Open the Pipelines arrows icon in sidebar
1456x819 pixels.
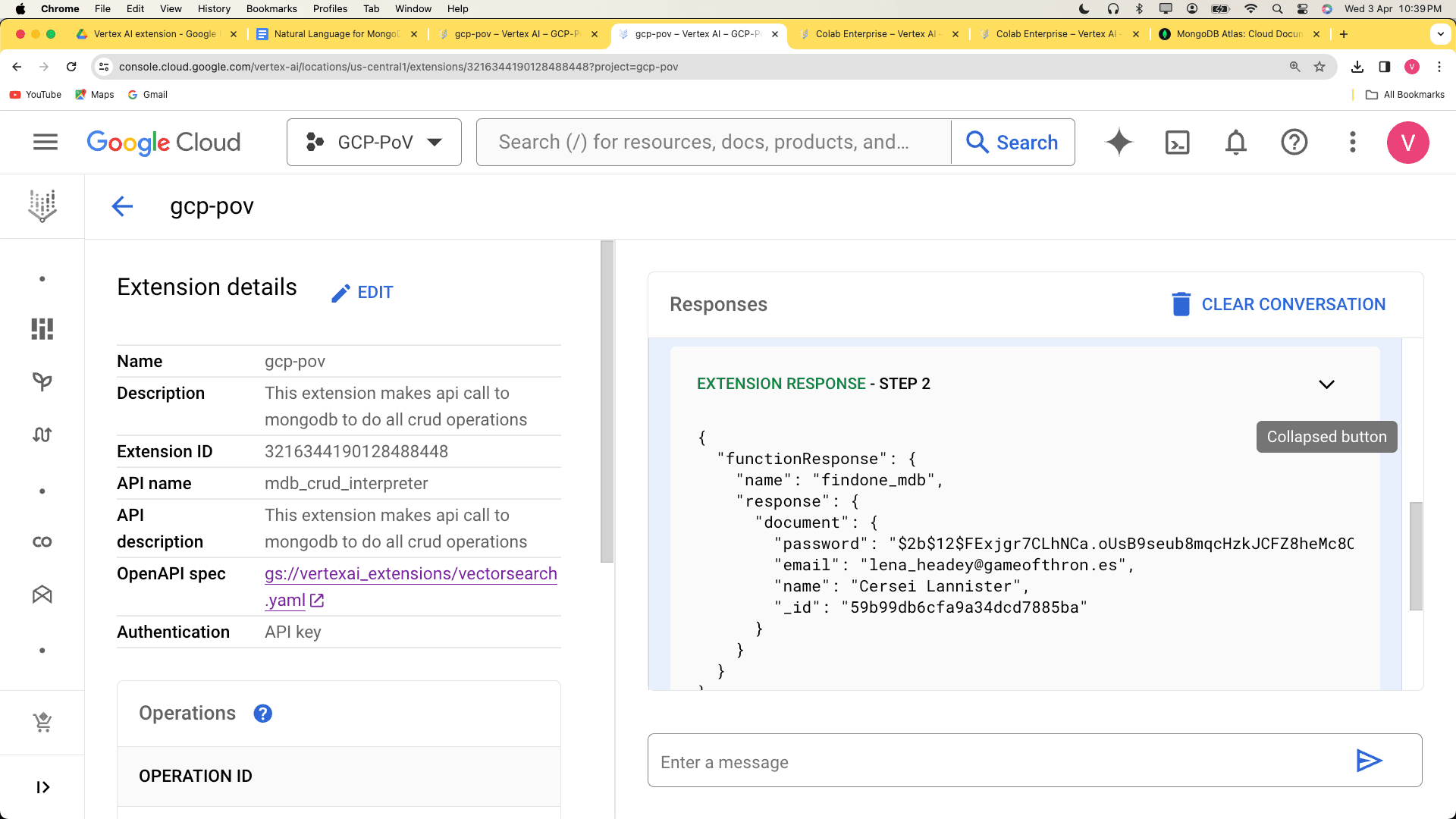click(x=42, y=435)
